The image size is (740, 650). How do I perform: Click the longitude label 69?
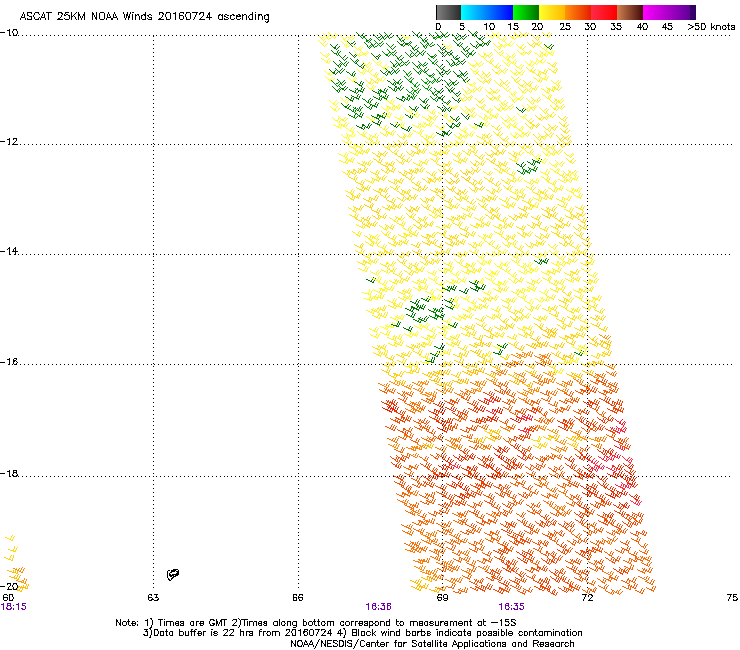point(442,598)
